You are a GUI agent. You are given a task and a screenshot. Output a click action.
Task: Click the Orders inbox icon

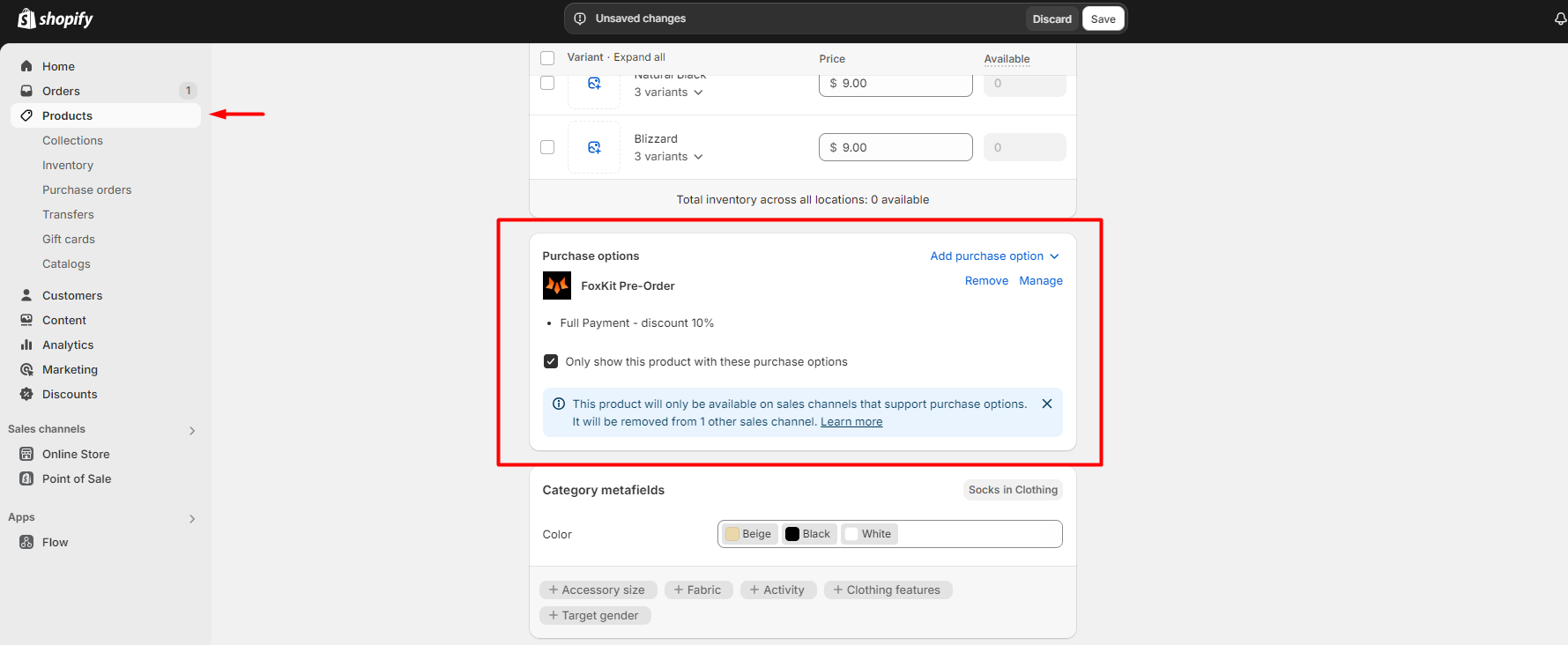(x=26, y=91)
